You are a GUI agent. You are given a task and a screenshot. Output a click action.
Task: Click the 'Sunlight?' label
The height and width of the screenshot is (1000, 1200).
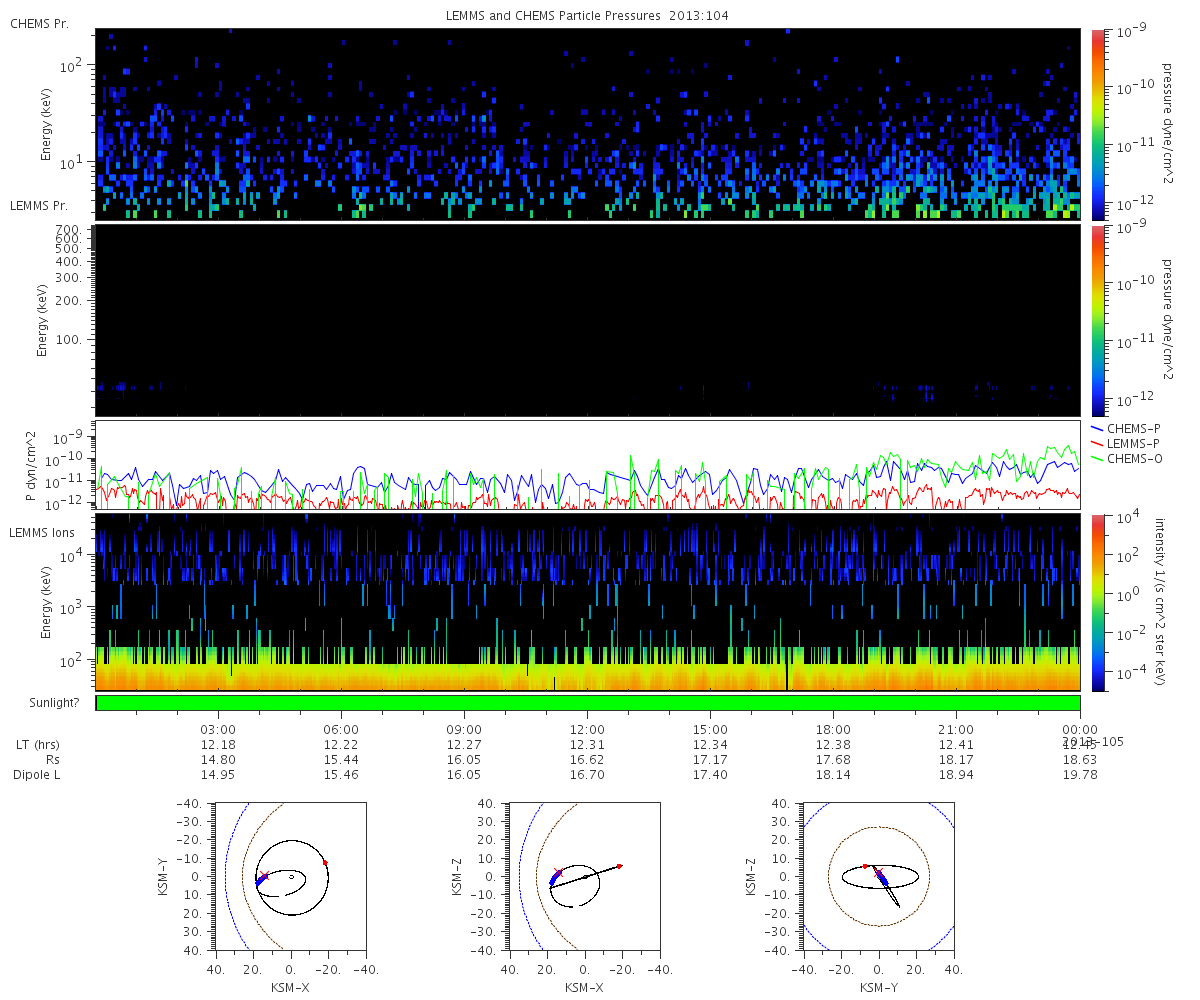pyautogui.click(x=44, y=703)
